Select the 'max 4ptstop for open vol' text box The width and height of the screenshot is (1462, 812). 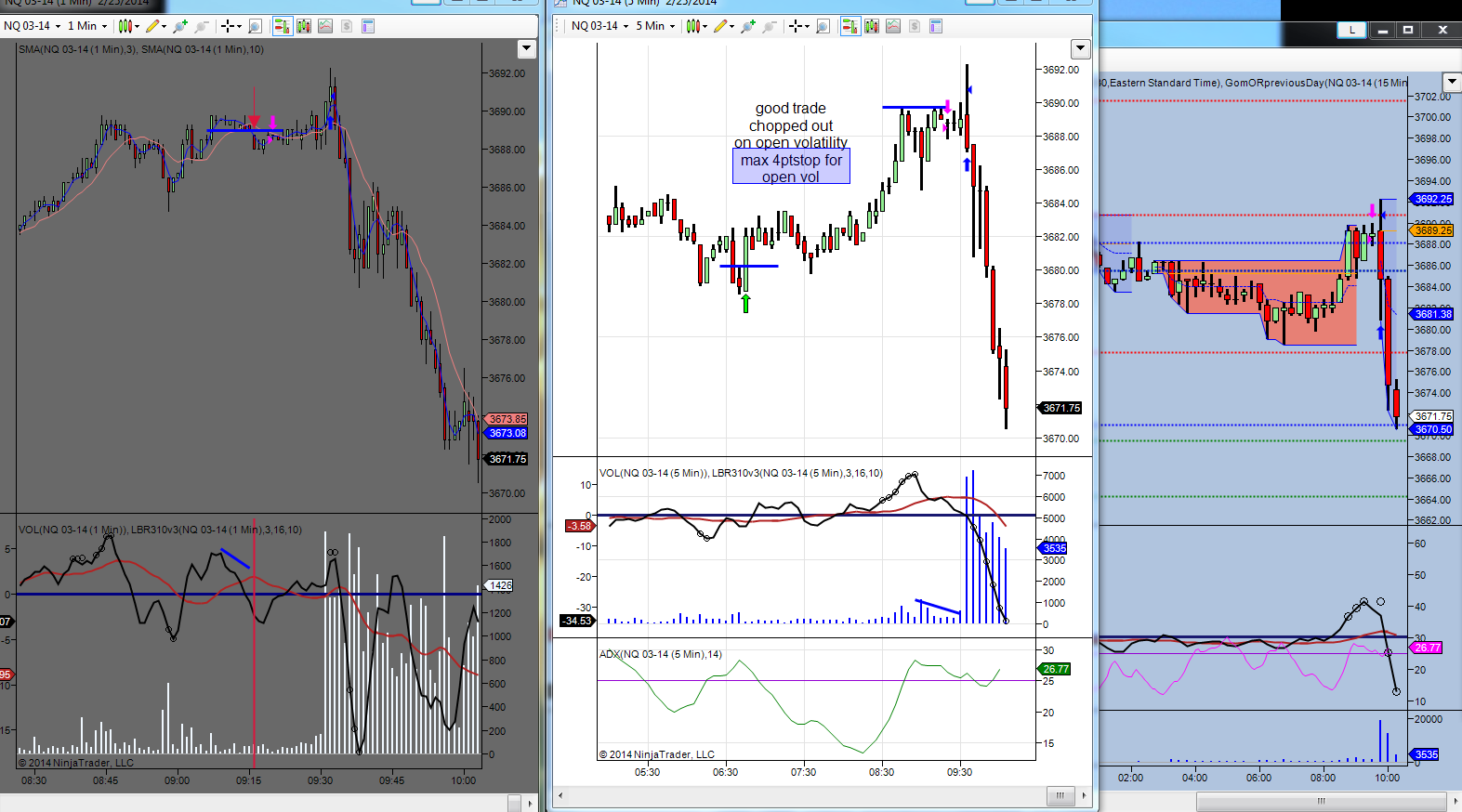click(x=791, y=168)
